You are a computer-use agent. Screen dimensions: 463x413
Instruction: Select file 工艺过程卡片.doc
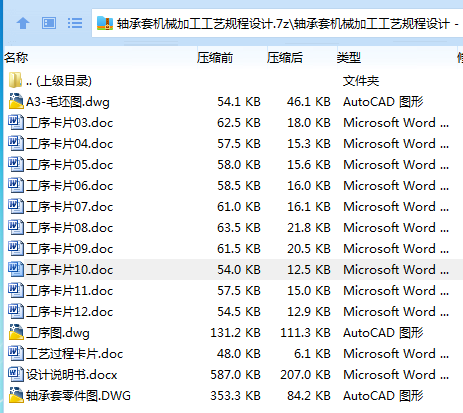(x=75, y=354)
